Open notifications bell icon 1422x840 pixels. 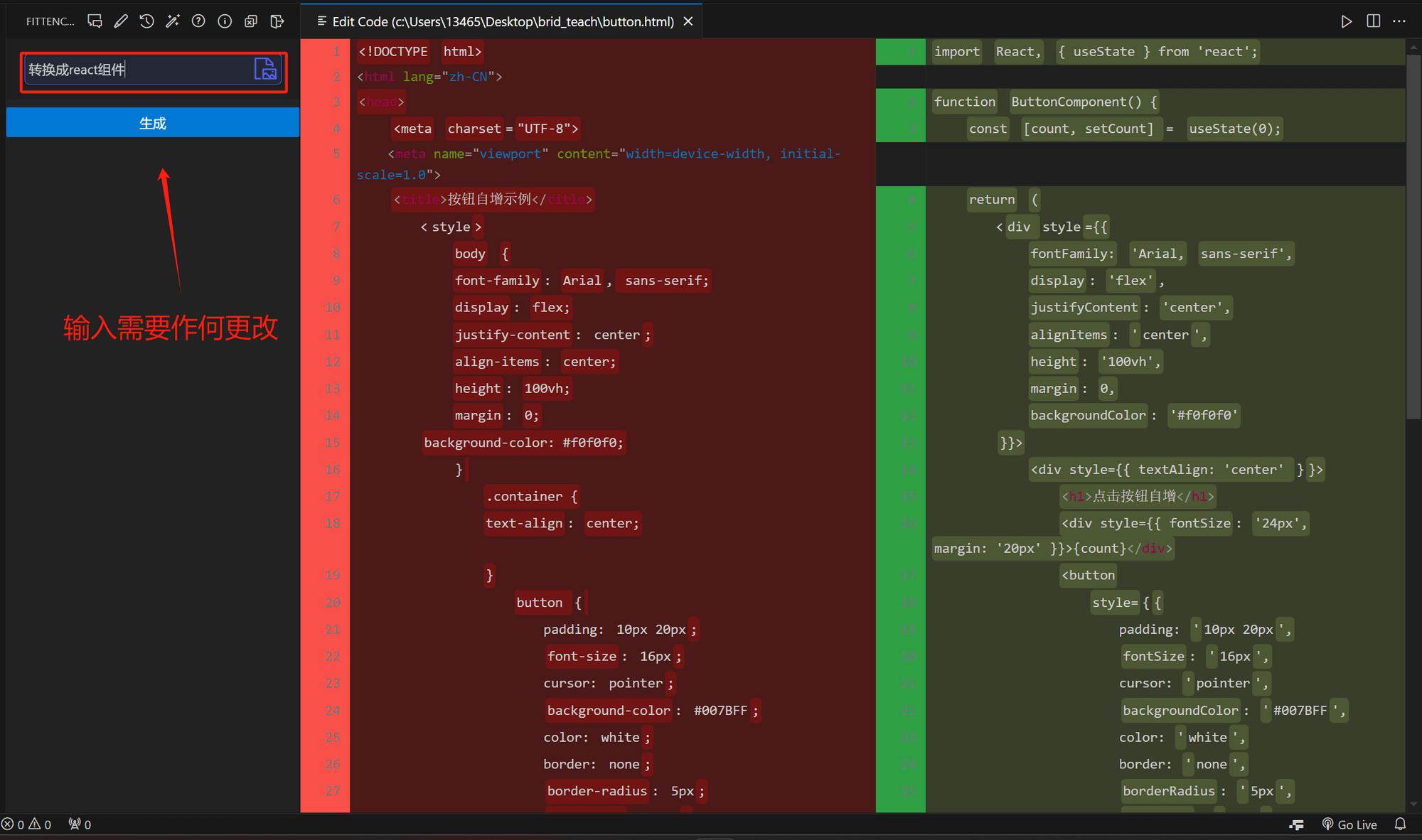[1400, 824]
